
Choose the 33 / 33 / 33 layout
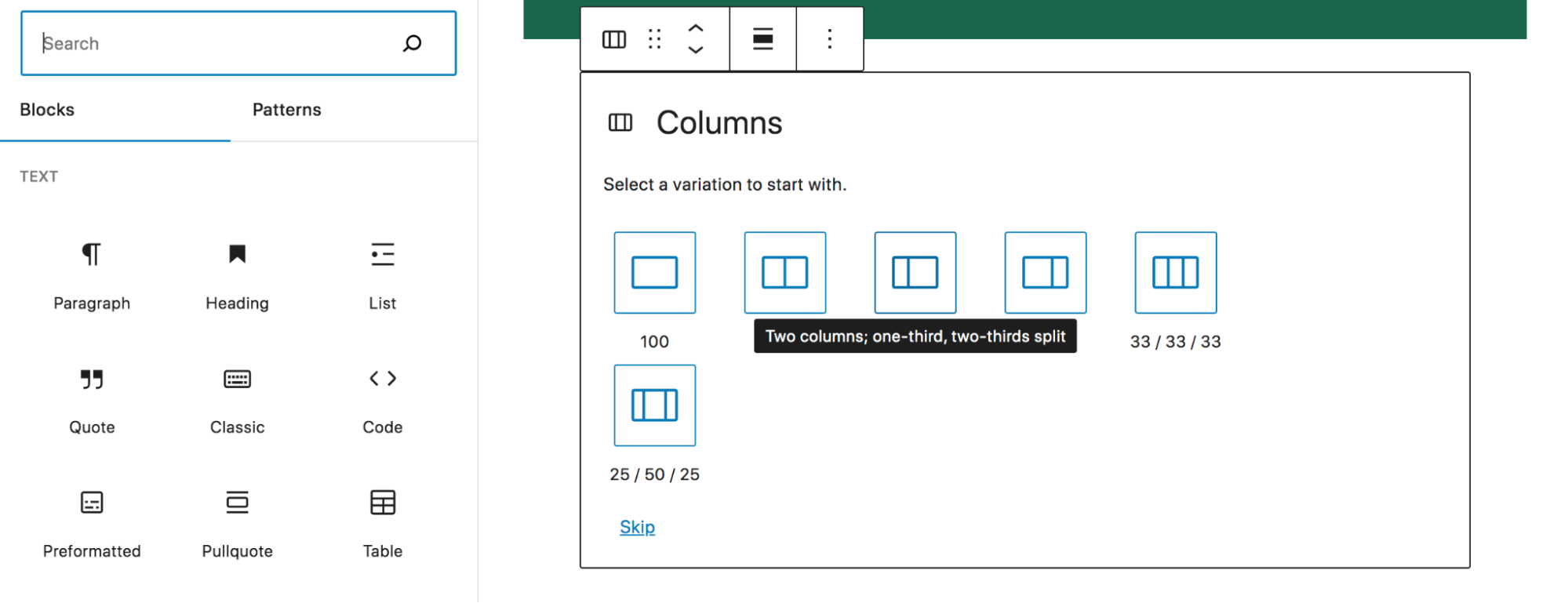(x=1175, y=273)
